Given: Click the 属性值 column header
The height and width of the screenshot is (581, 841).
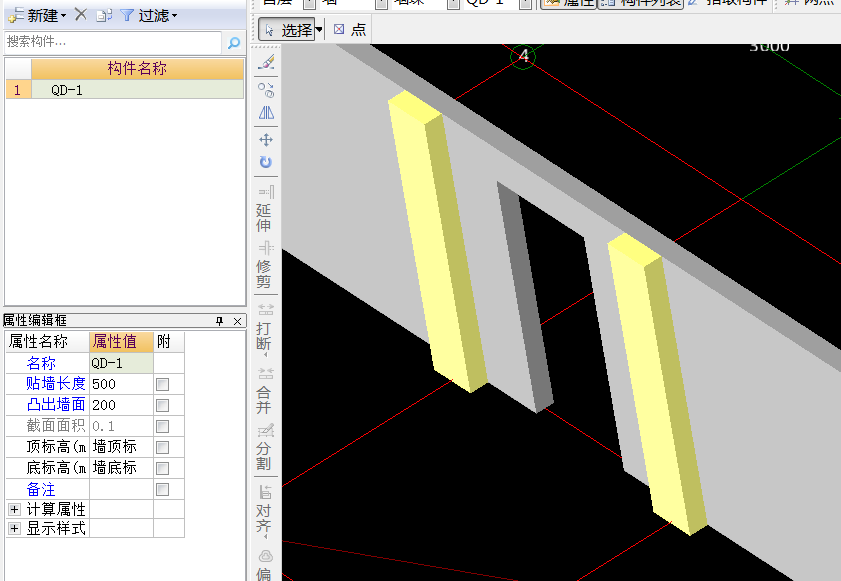Looking at the screenshot, I should point(121,341).
